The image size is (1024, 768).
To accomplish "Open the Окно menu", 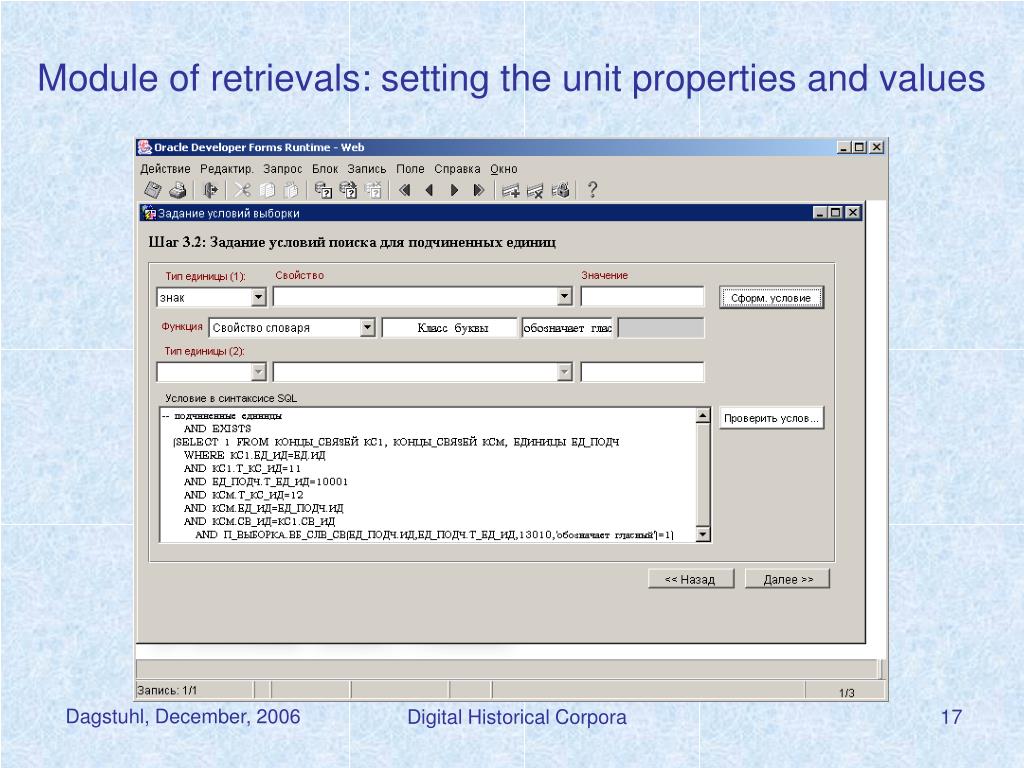I will coord(504,169).
